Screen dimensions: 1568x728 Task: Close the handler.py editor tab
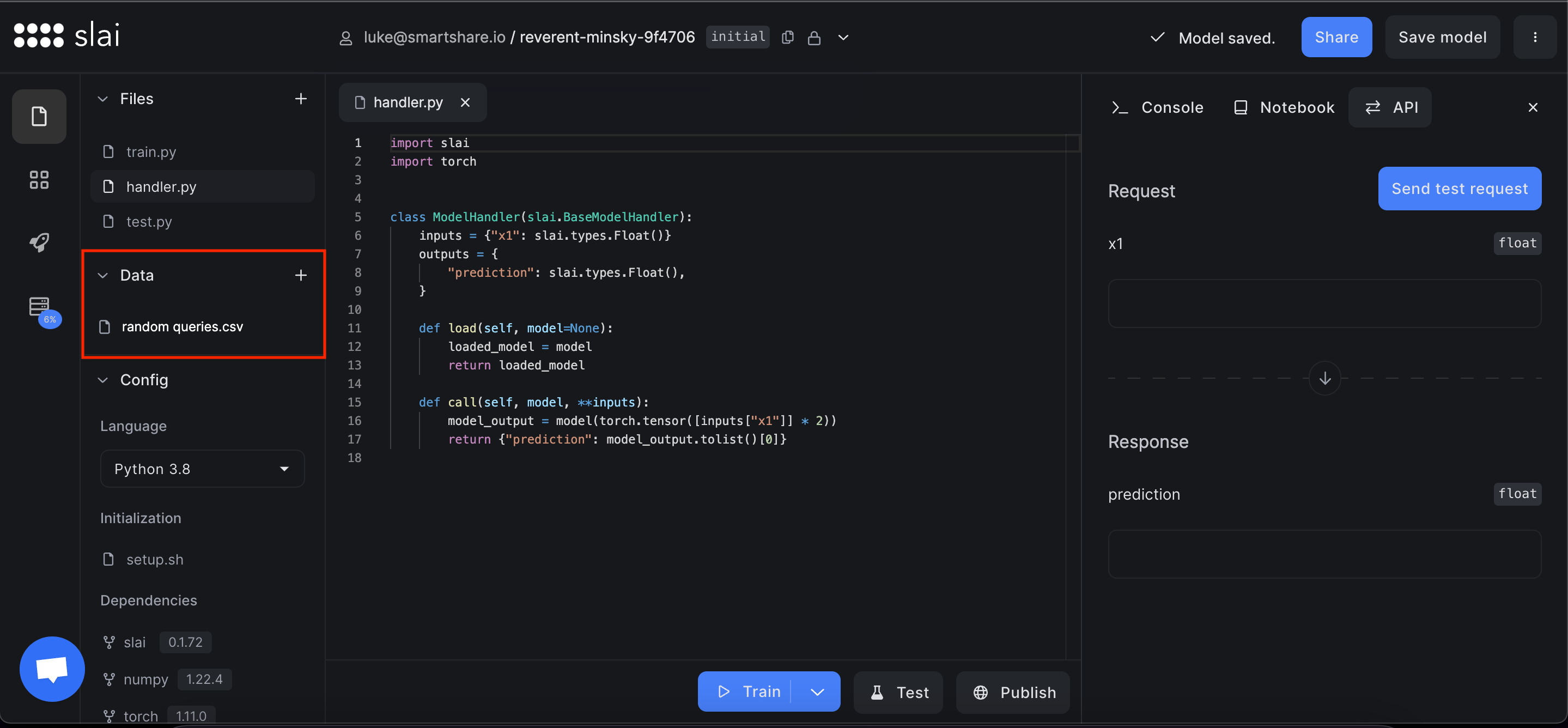click(x=466, y=102)
